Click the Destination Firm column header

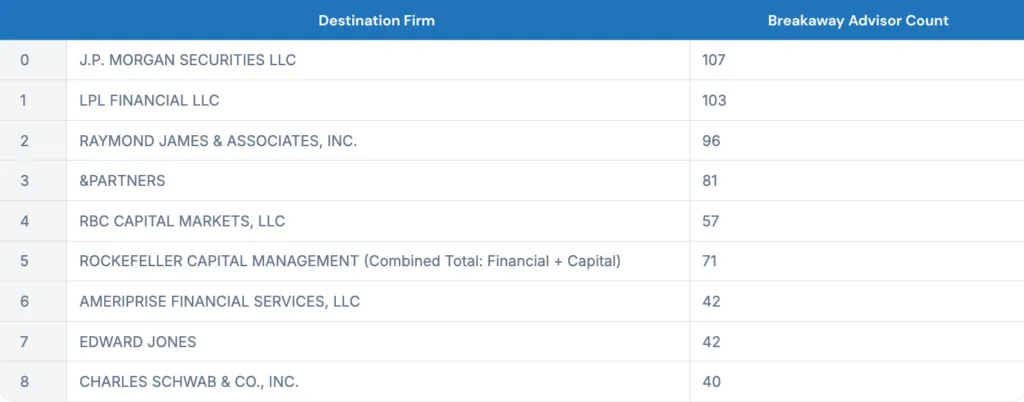(x=377, y=20)
